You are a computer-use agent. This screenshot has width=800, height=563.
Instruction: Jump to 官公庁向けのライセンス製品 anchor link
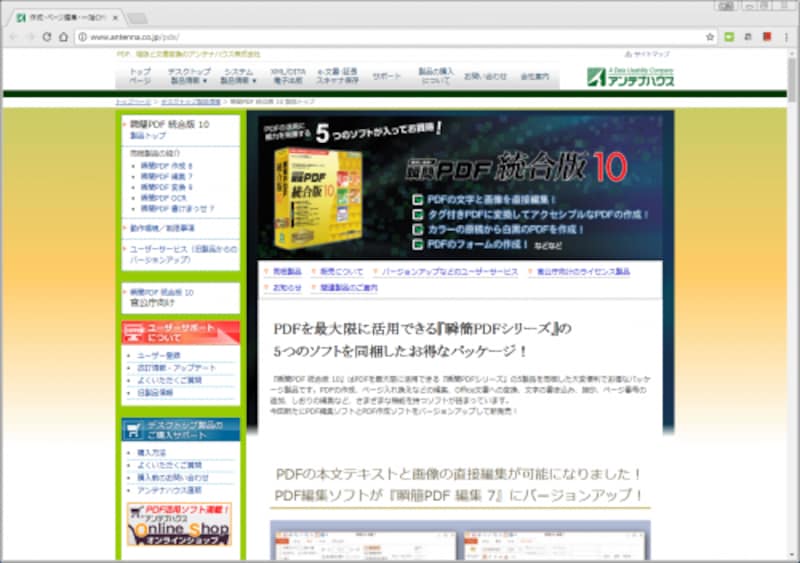coord(583,272)
